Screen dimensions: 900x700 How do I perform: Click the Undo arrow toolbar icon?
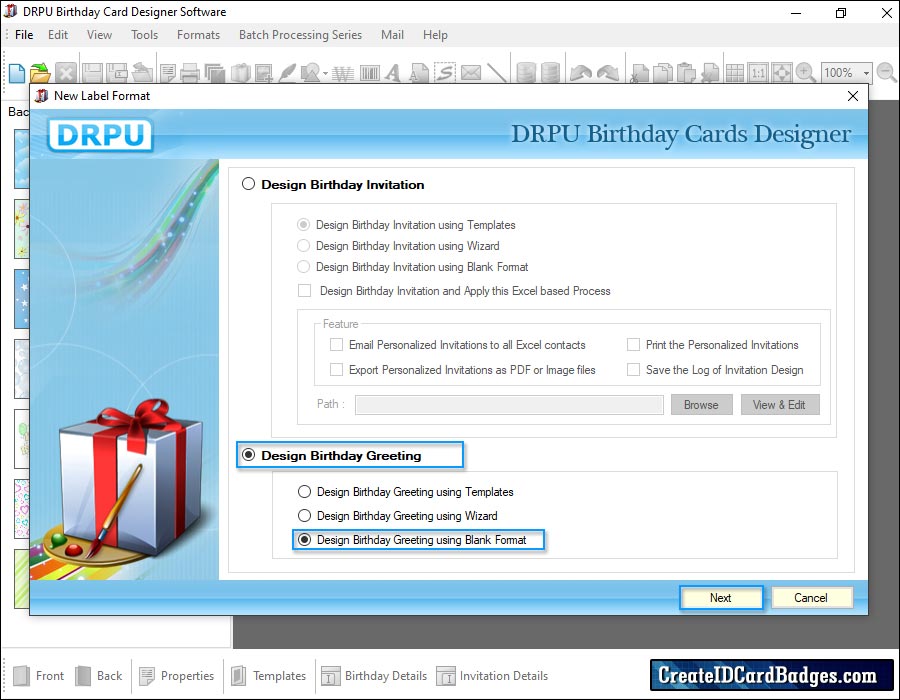581,73
